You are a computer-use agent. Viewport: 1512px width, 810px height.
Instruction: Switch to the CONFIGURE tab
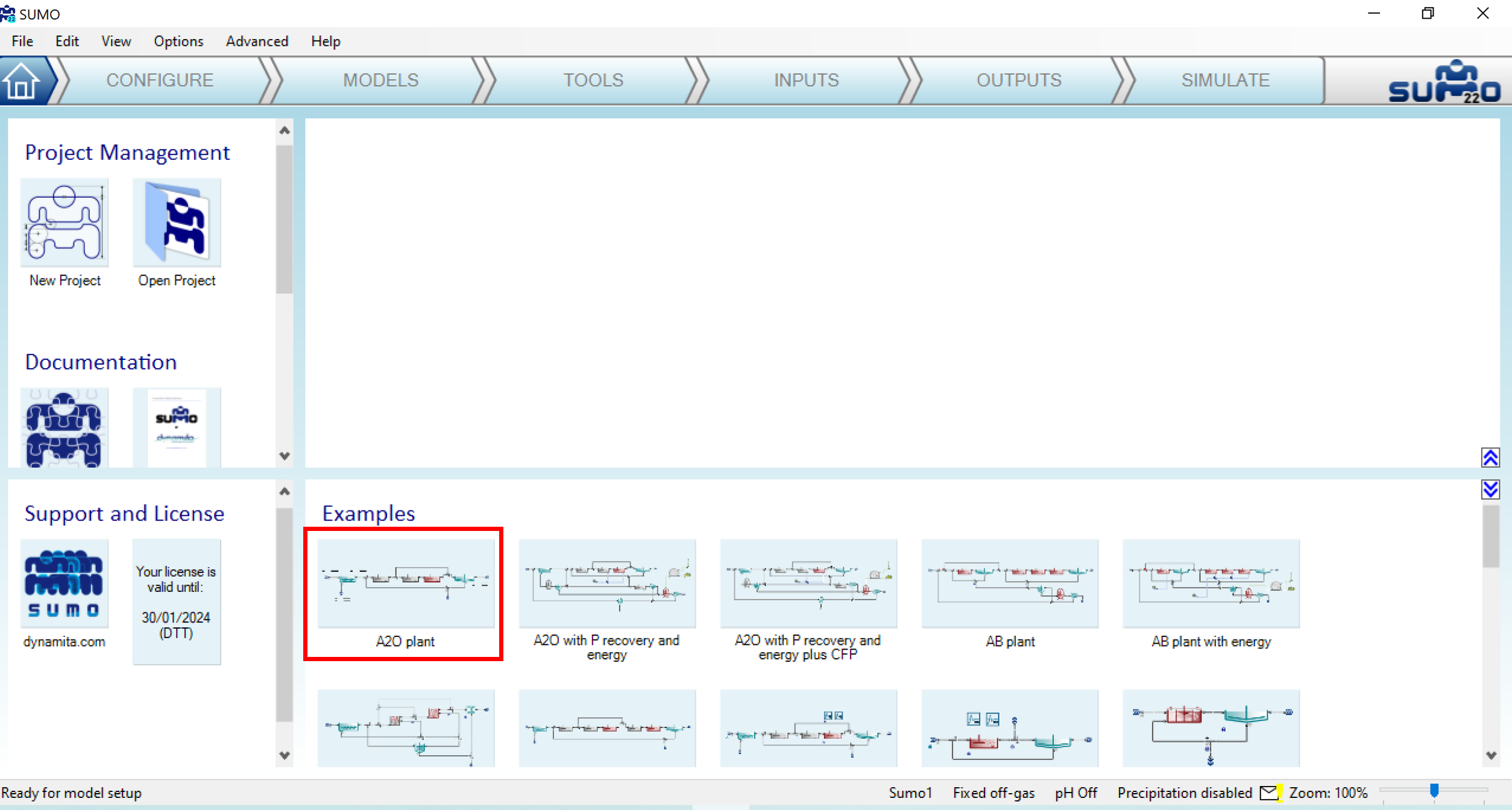point(160,80)
